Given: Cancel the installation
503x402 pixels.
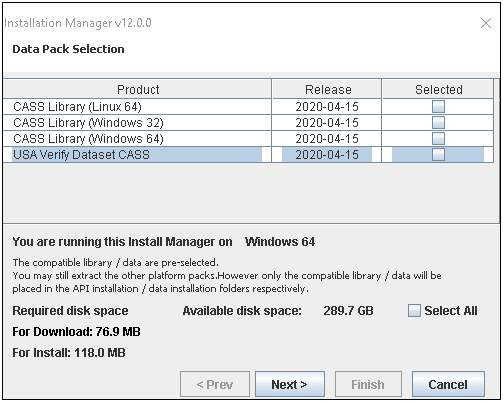Looking at the screenshot, I should coord(448,384).
